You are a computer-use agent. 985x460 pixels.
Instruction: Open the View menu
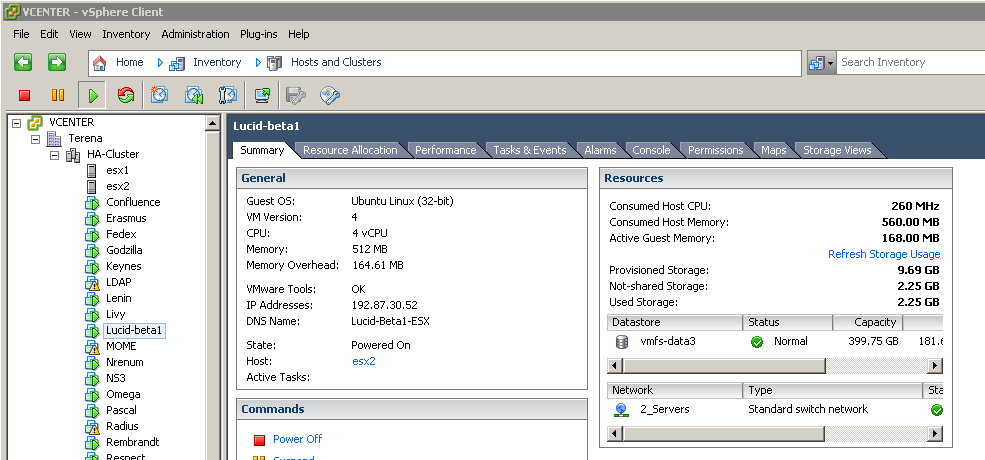click(x=80, y=34)
